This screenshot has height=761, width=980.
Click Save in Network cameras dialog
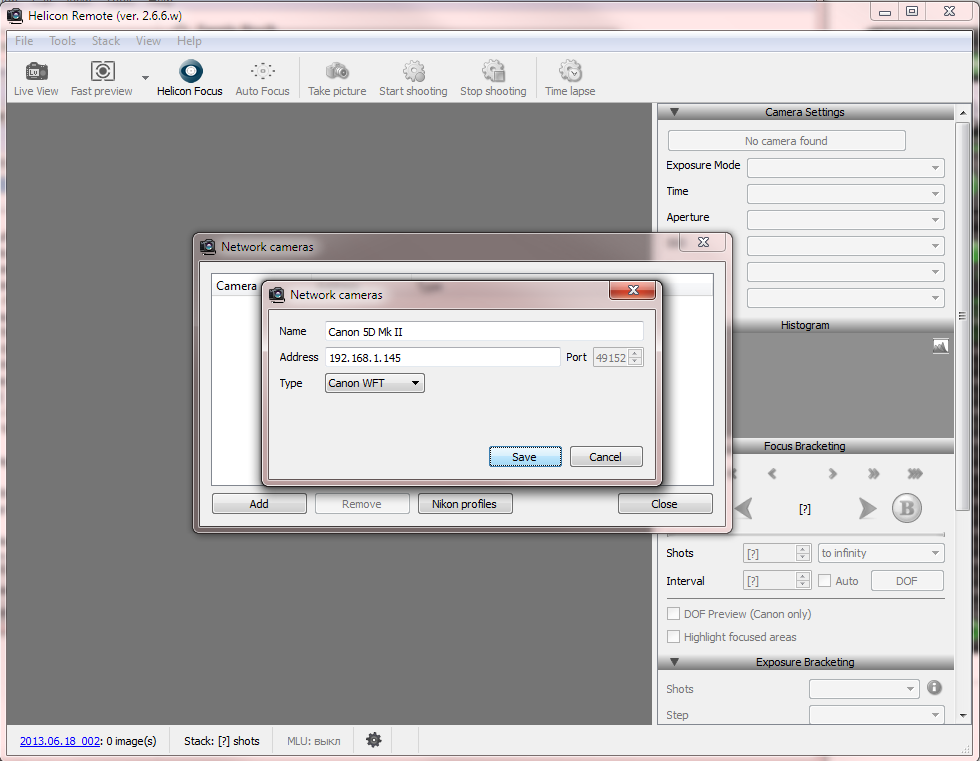coord(525,457)
